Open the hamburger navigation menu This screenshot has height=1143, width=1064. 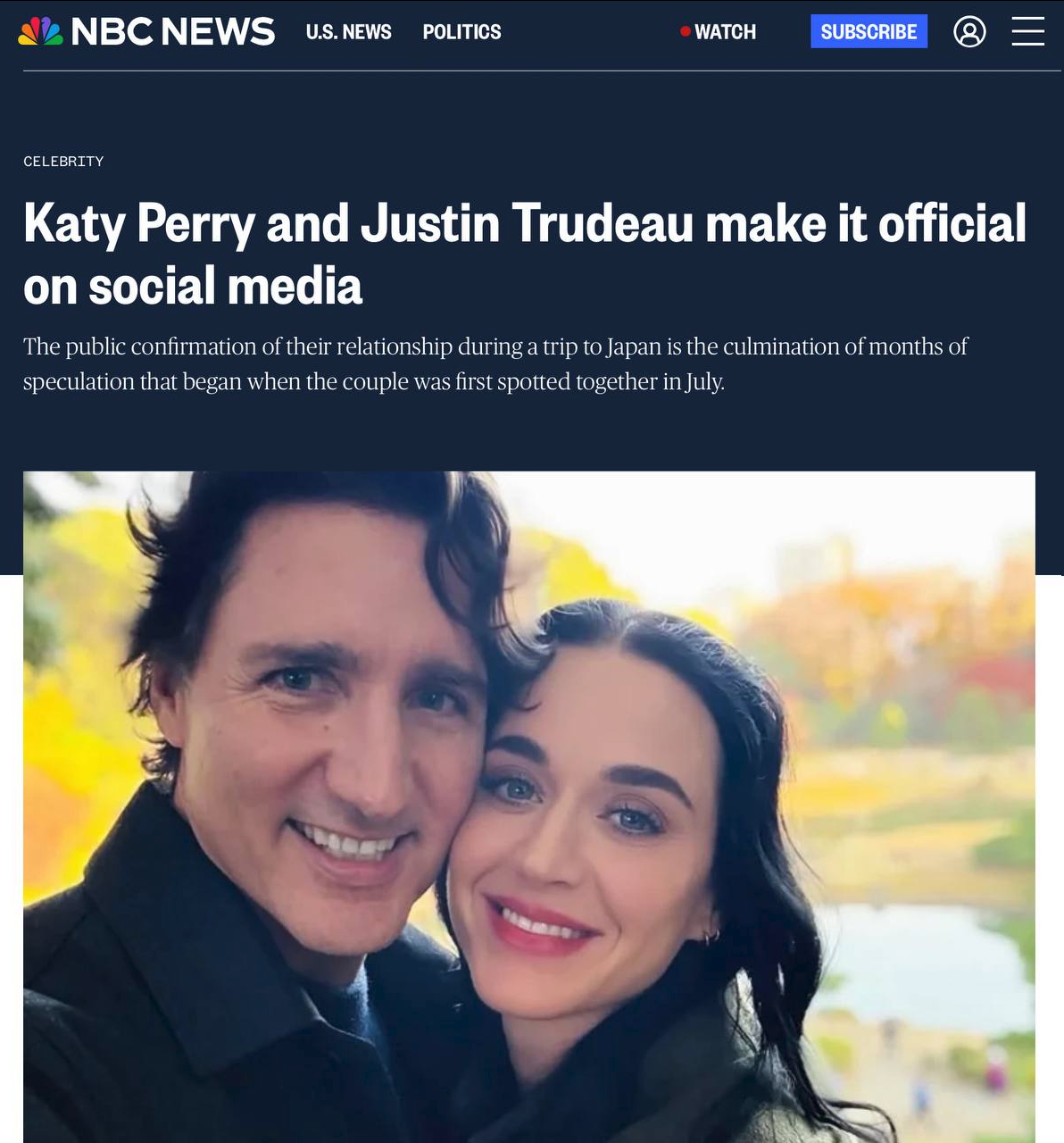(x=1027, y=31)
